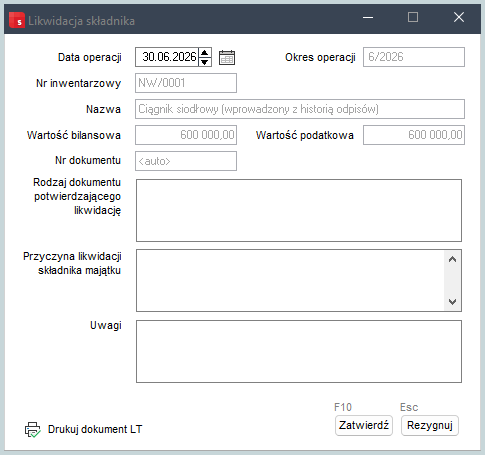Viewport: 485px width, 455px height.
Task: Click the scroll down arrow in Przyczyna field
Action: pos(452,302)
